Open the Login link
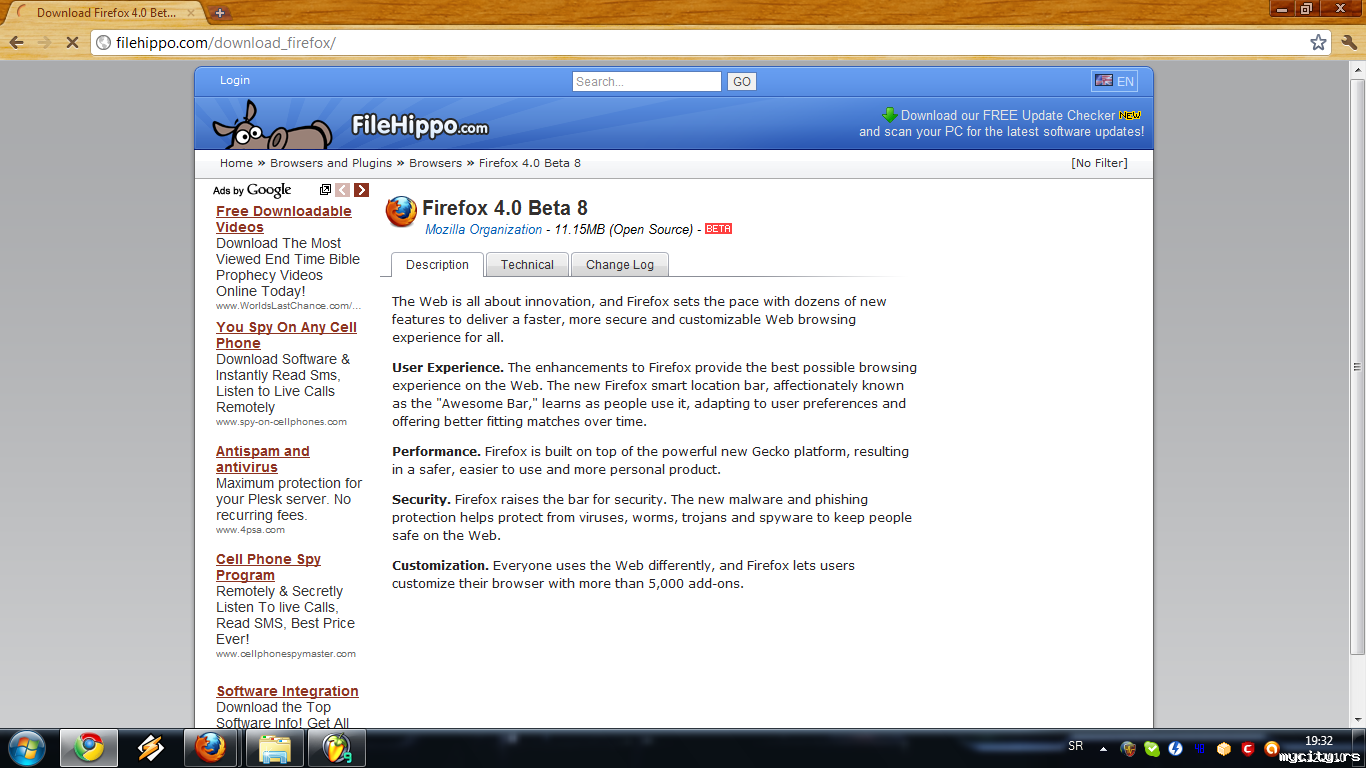Viewport: 1366px width, 768px height. [x=235, y=80]
